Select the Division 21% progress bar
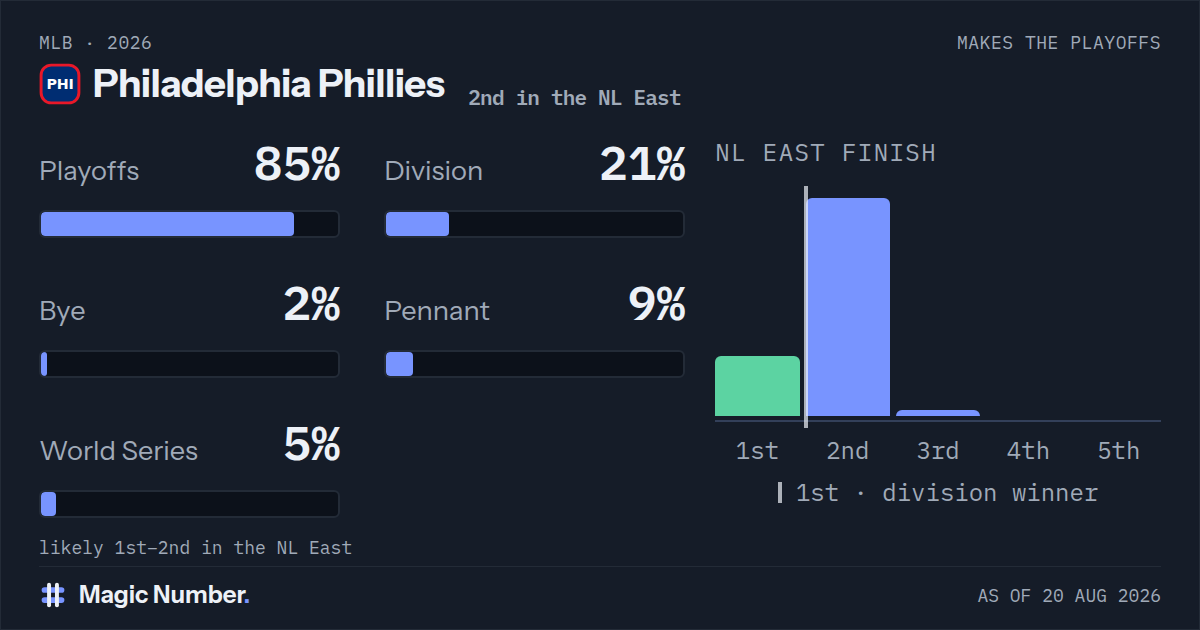This screenshot has height=630, width=1200. click(x=535, y=224)
